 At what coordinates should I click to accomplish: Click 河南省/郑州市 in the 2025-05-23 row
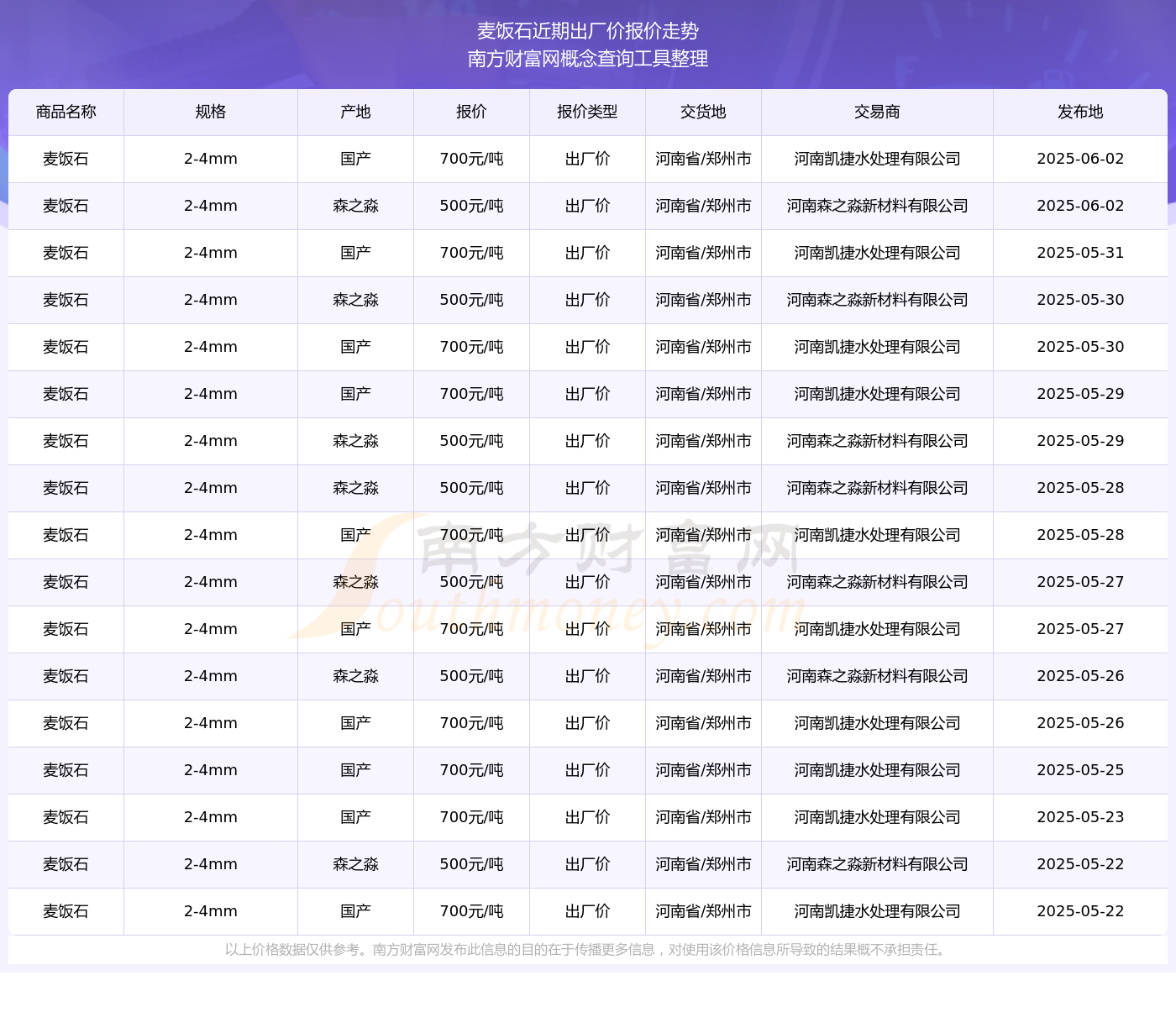[703, 817]
